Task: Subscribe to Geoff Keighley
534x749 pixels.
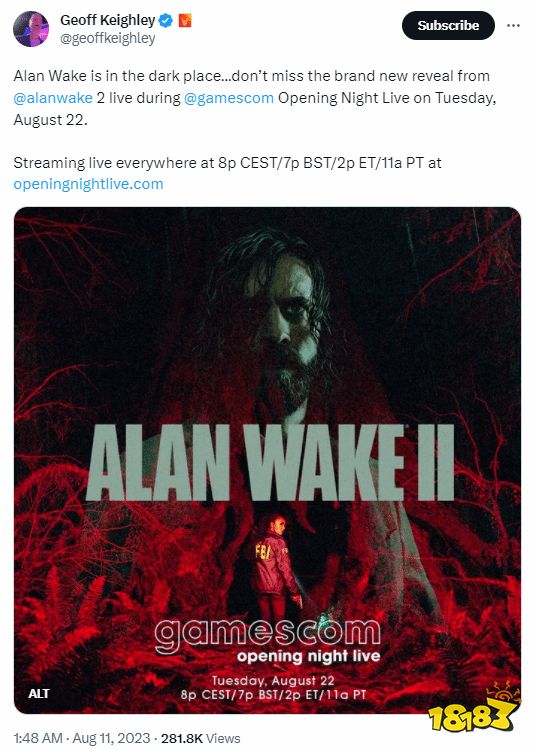Action: point(448,25)
